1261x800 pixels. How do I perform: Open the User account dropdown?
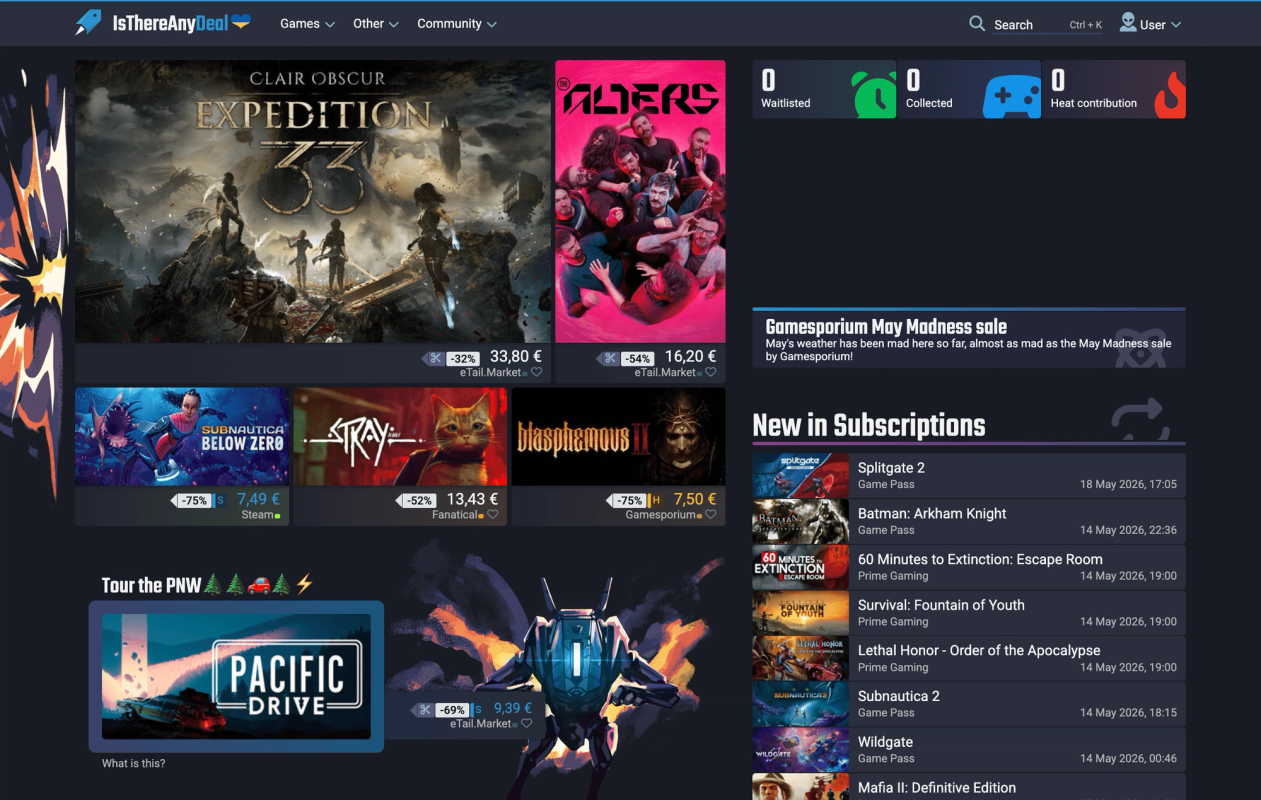coord(1150,24)
